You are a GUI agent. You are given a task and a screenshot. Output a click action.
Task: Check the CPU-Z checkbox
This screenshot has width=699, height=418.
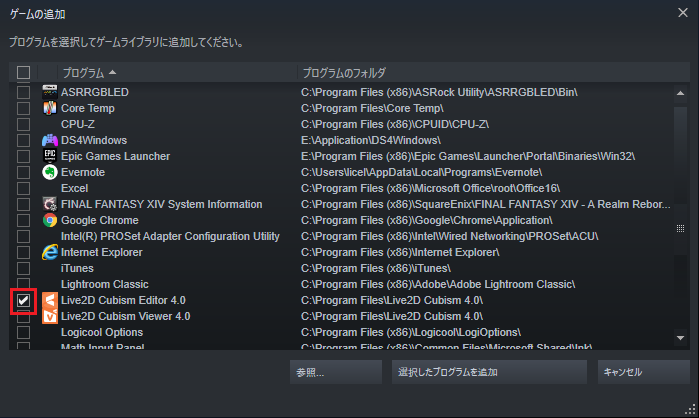23,124
